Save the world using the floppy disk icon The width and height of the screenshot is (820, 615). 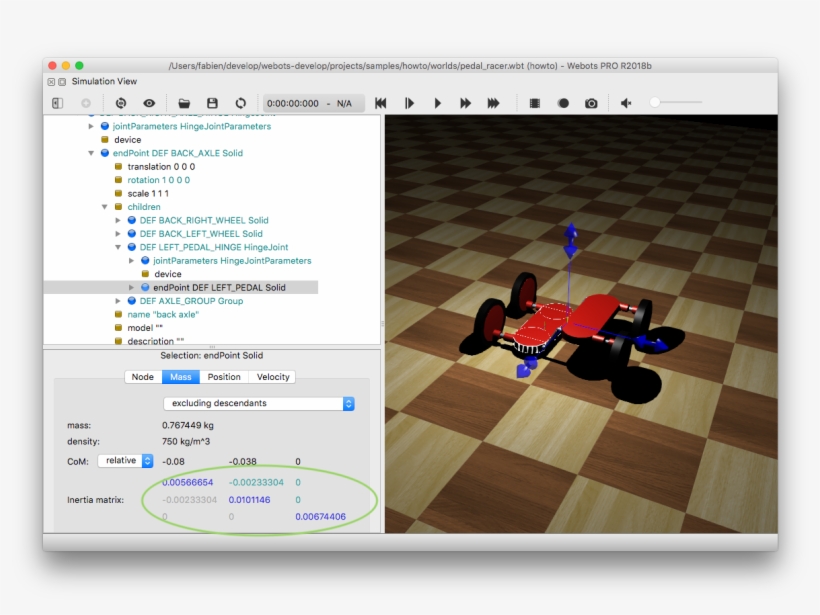tap(212, 103)
